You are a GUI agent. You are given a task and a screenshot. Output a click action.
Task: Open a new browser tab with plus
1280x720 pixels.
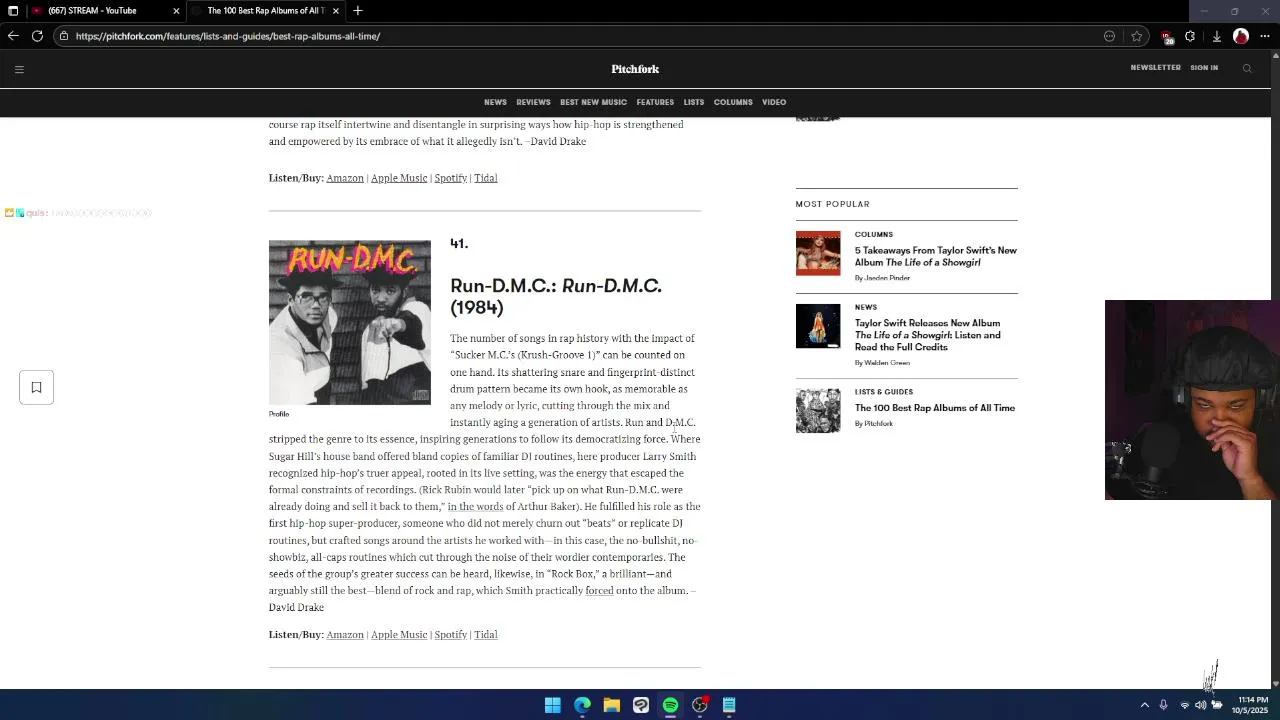(x=358, y=11)
